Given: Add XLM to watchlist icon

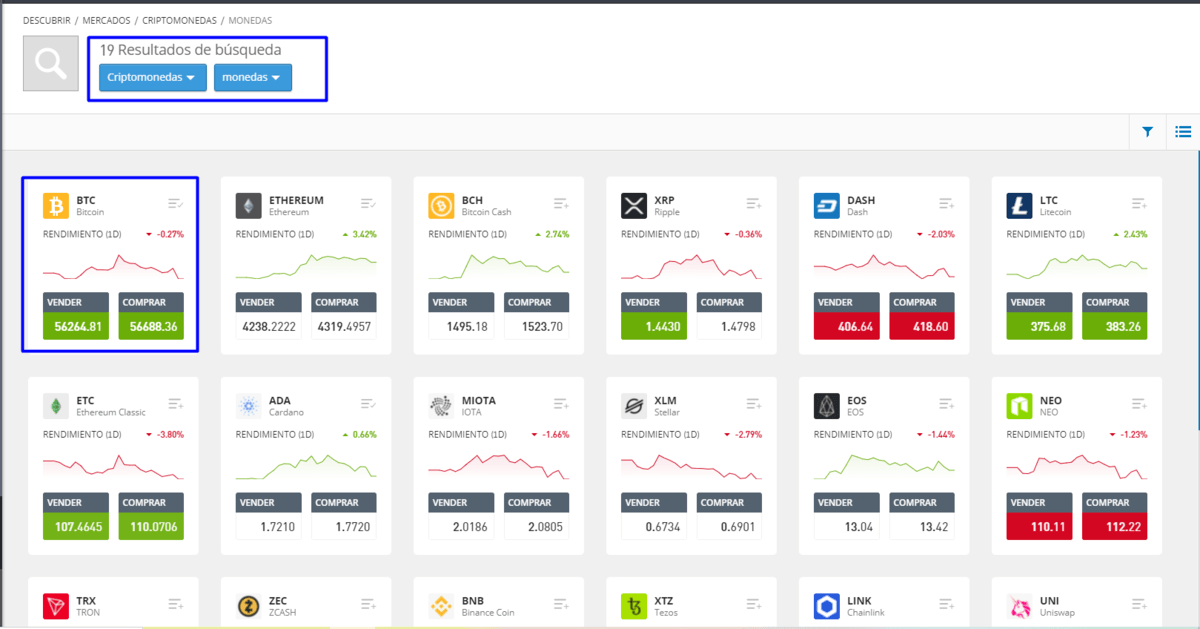Looking at the screenshot, I should point(754,403).
